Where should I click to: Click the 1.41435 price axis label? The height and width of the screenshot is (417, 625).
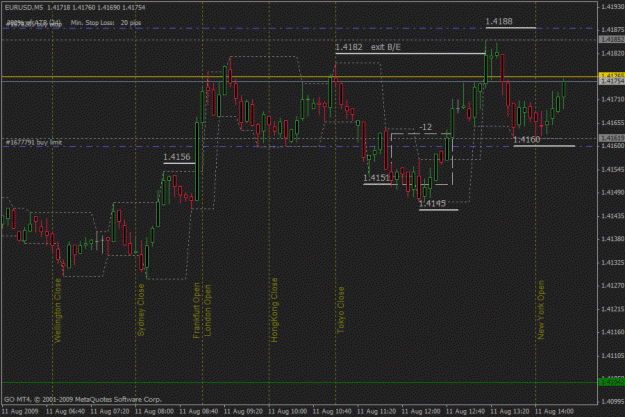pyautogui.click(x=613, y=216)
